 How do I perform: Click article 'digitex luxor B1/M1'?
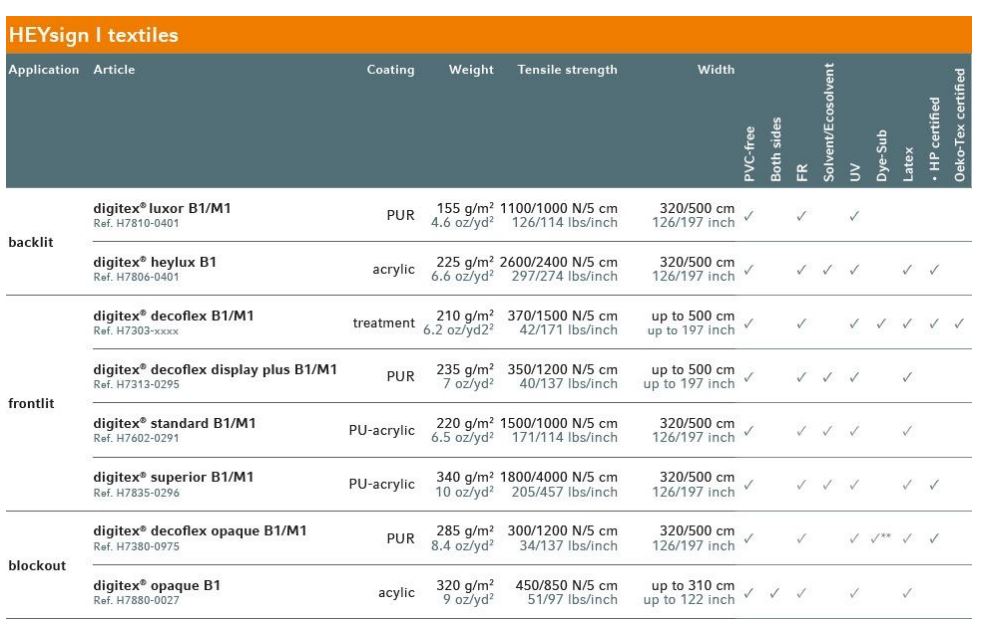pyautogui.click(x=162, y=208)
